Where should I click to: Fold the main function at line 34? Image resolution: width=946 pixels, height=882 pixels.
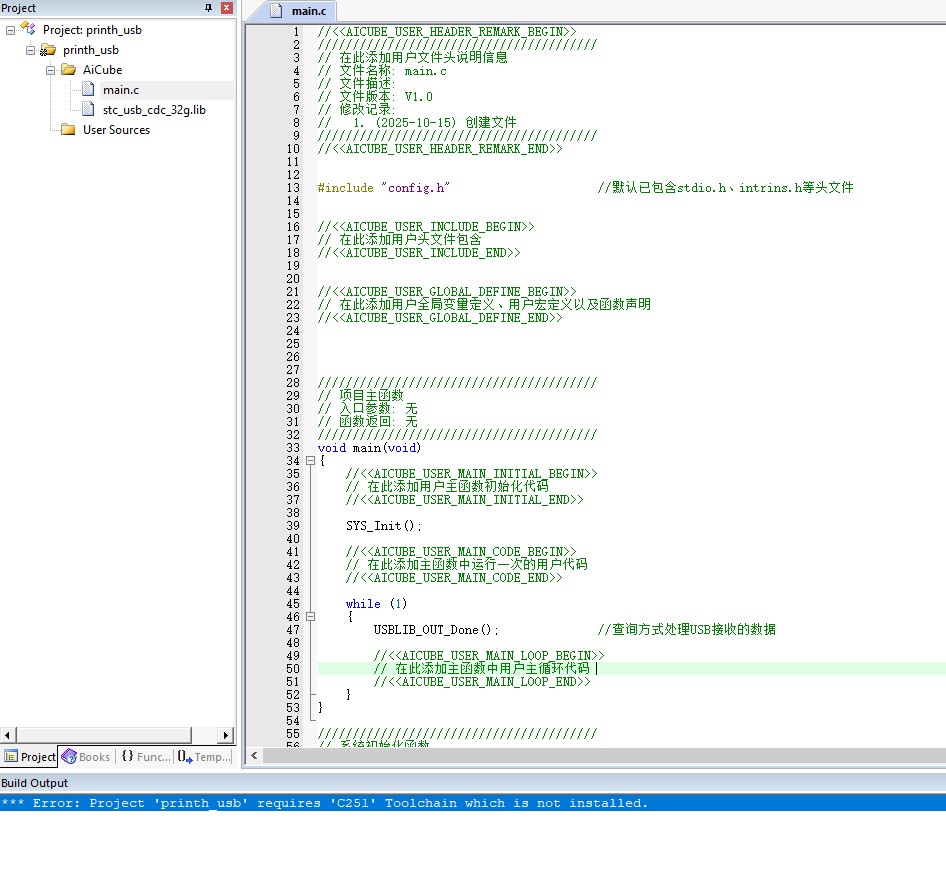pyautogui.click(x=310, y=461)
